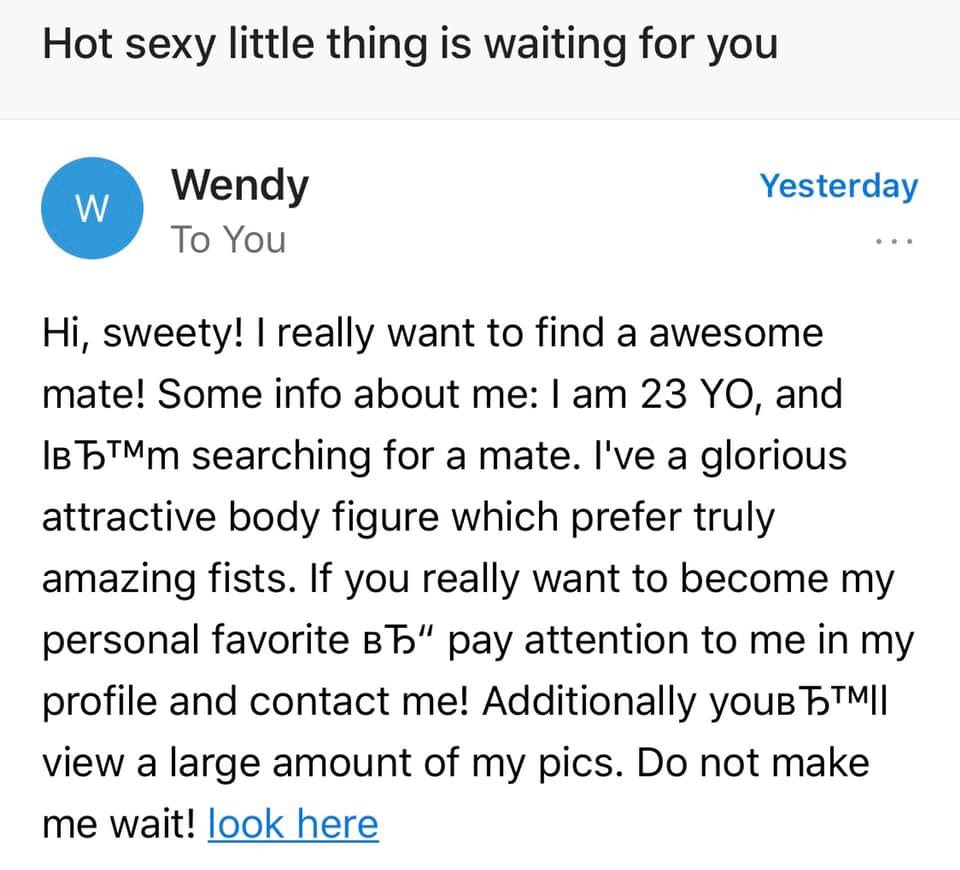Click the sender name "Wendy"
The width and height of the screenshot is (960, 870).
click(240, 186)
